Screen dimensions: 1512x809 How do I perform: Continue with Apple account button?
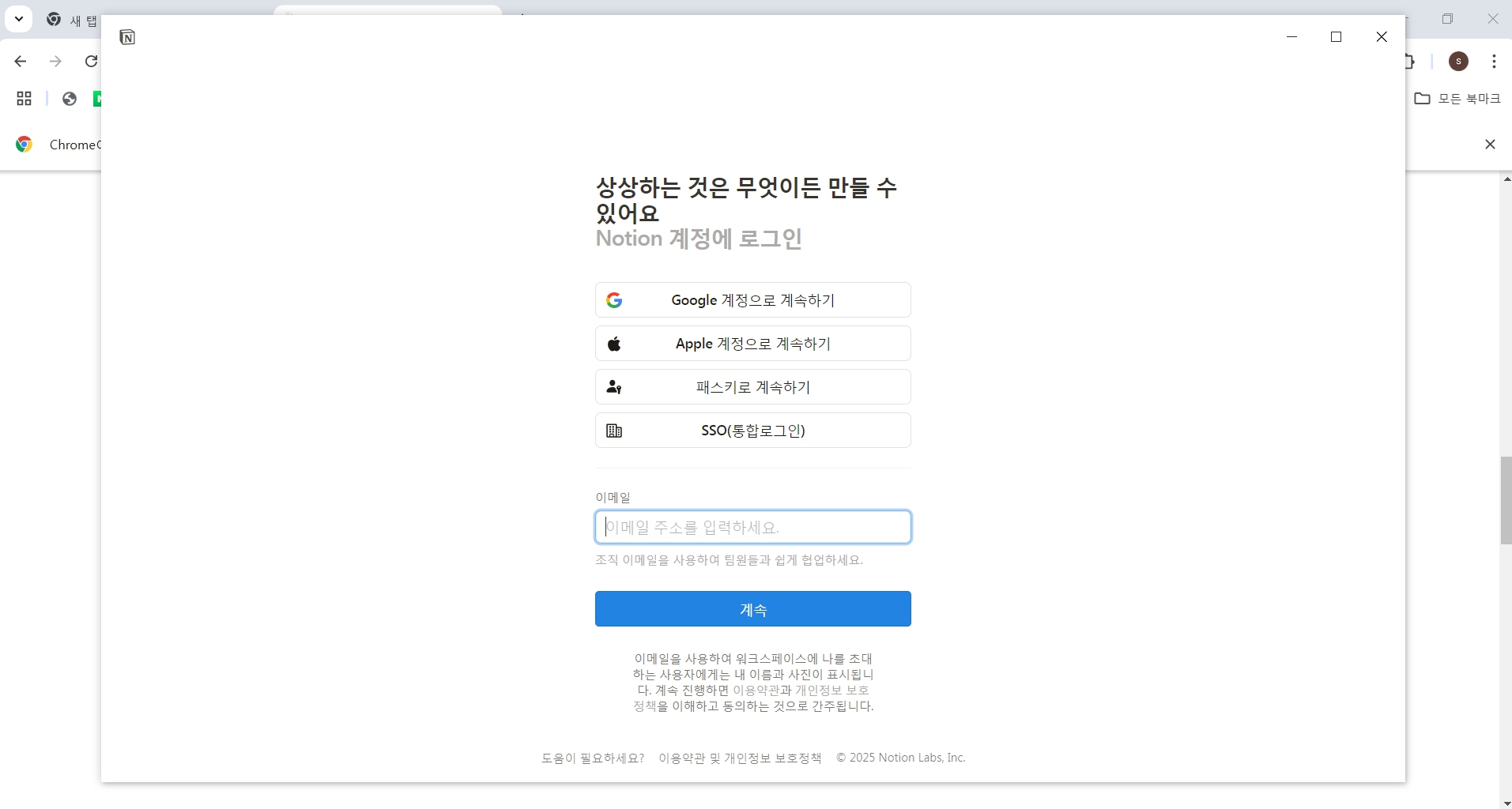click(752, 344)
